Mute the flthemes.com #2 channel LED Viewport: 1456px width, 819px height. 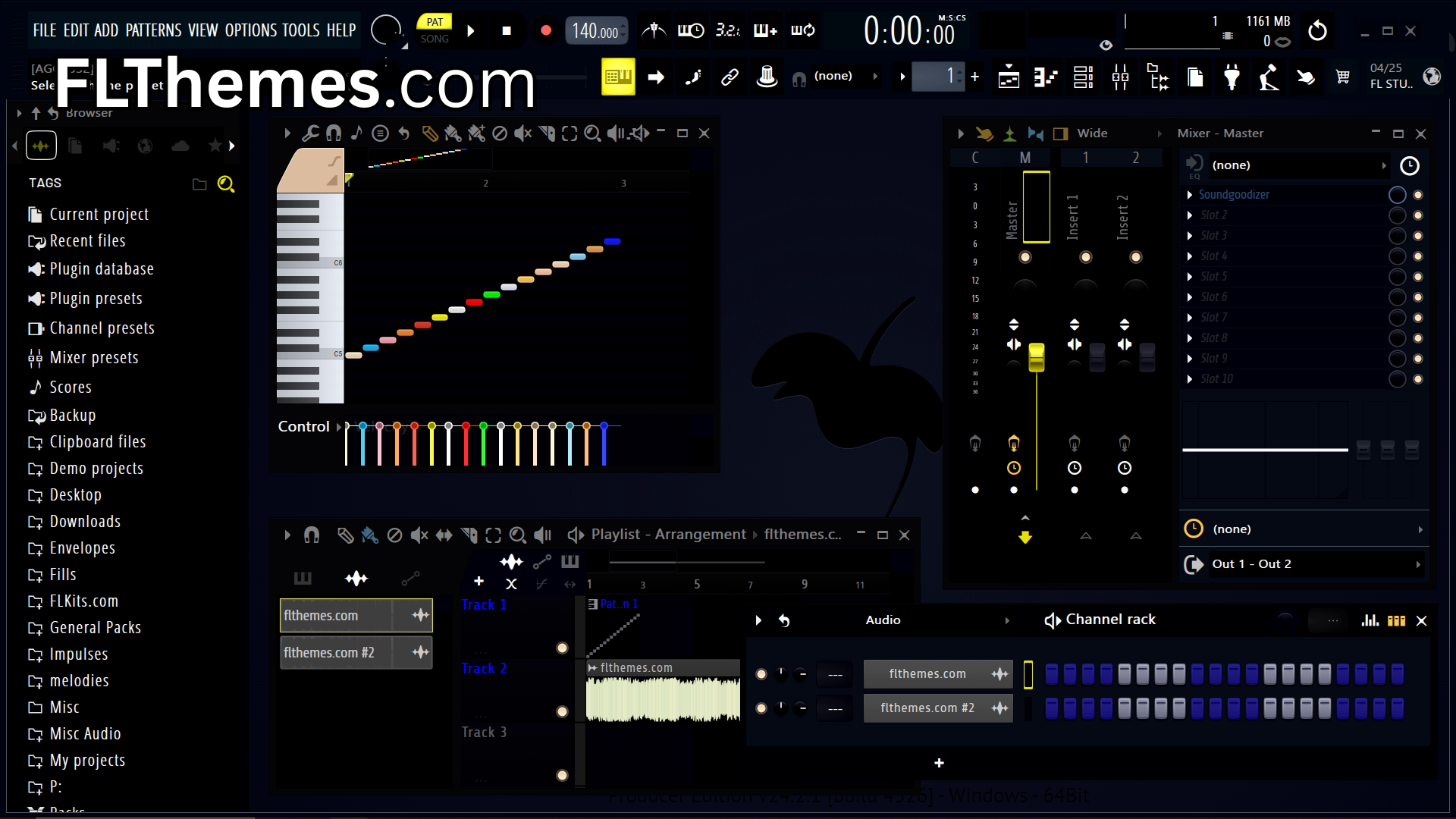tap(761, 708)
